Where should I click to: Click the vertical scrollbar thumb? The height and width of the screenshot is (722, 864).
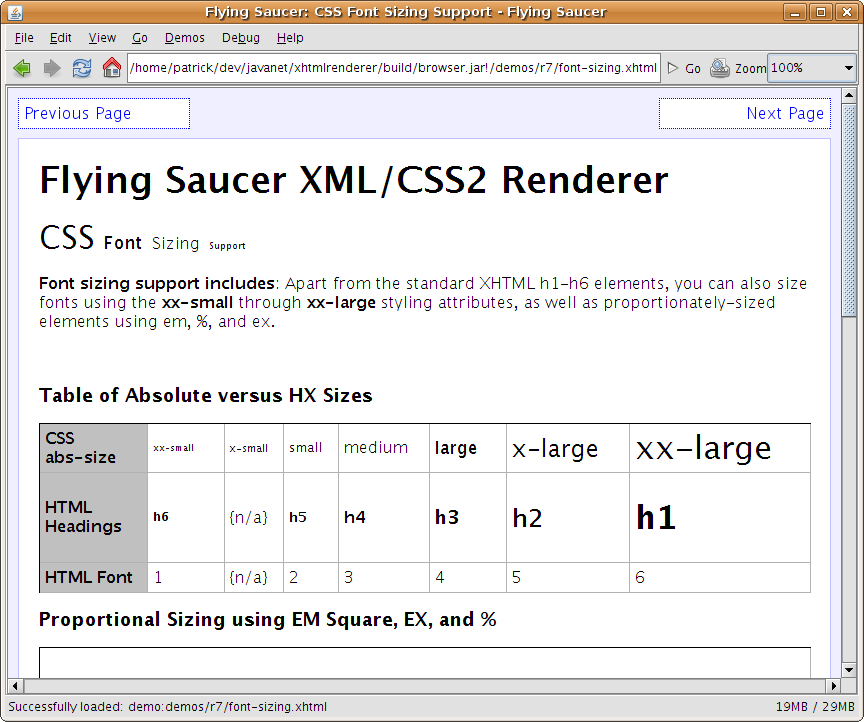pos(849,210)
